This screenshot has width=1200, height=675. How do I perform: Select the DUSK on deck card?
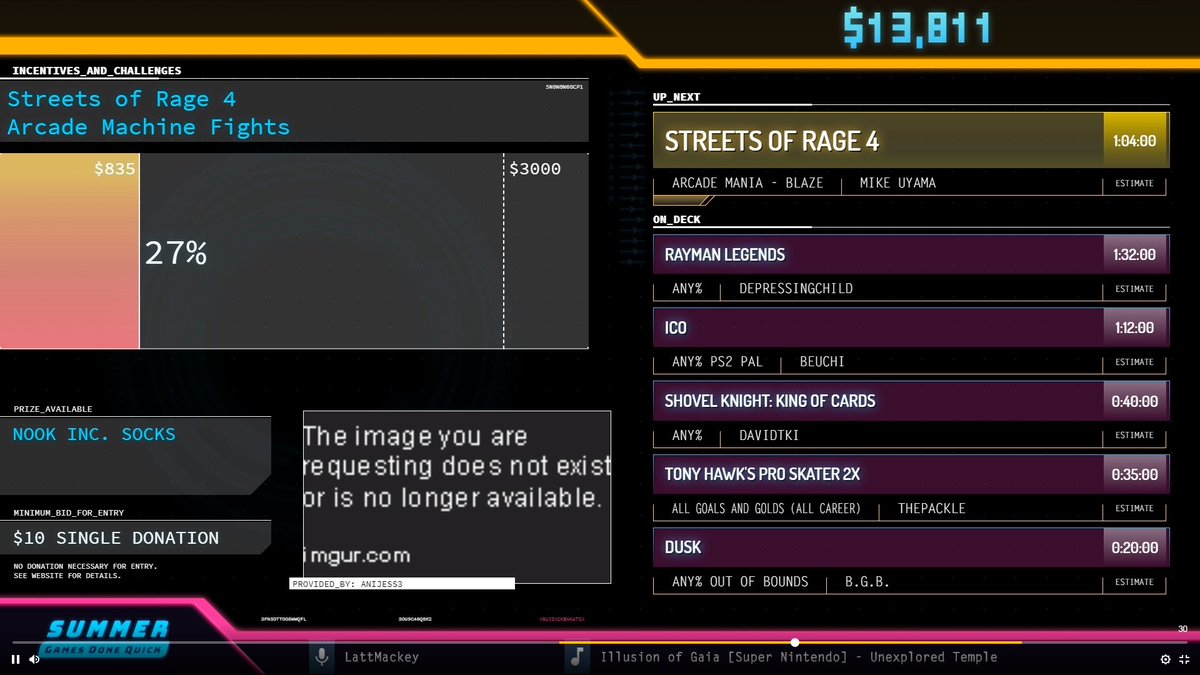910,547
